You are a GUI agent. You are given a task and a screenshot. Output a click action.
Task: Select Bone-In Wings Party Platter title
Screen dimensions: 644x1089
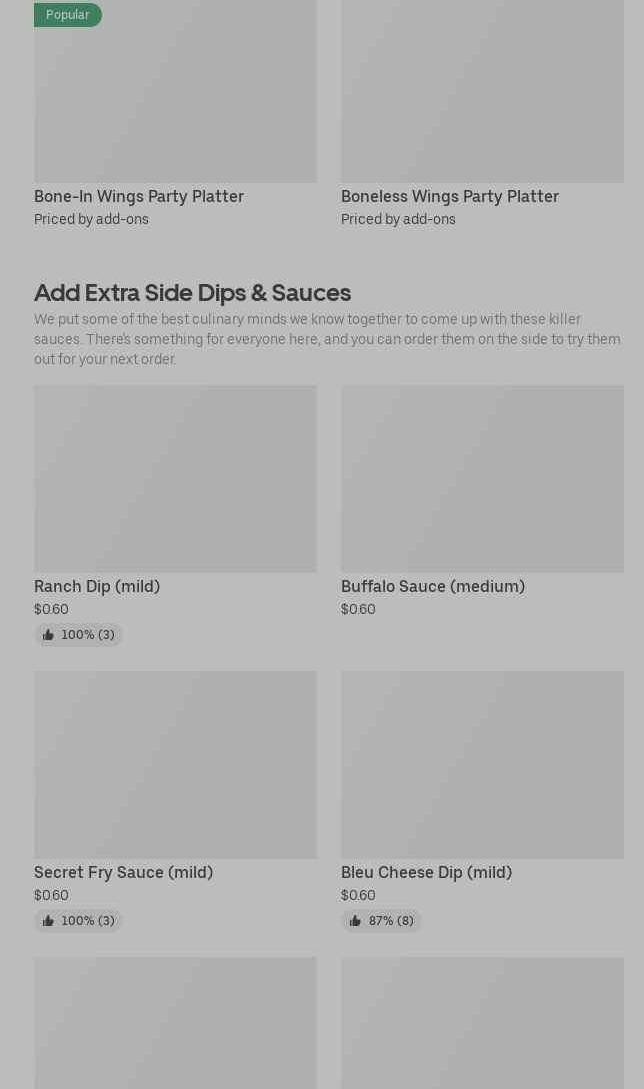(139, 197)
